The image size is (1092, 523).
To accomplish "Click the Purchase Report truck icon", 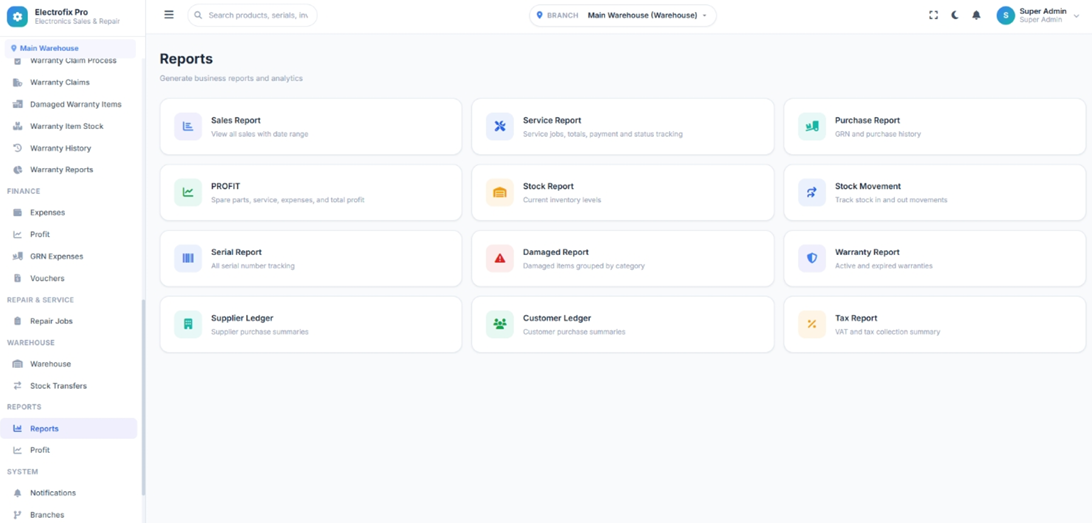I will 812,127.
